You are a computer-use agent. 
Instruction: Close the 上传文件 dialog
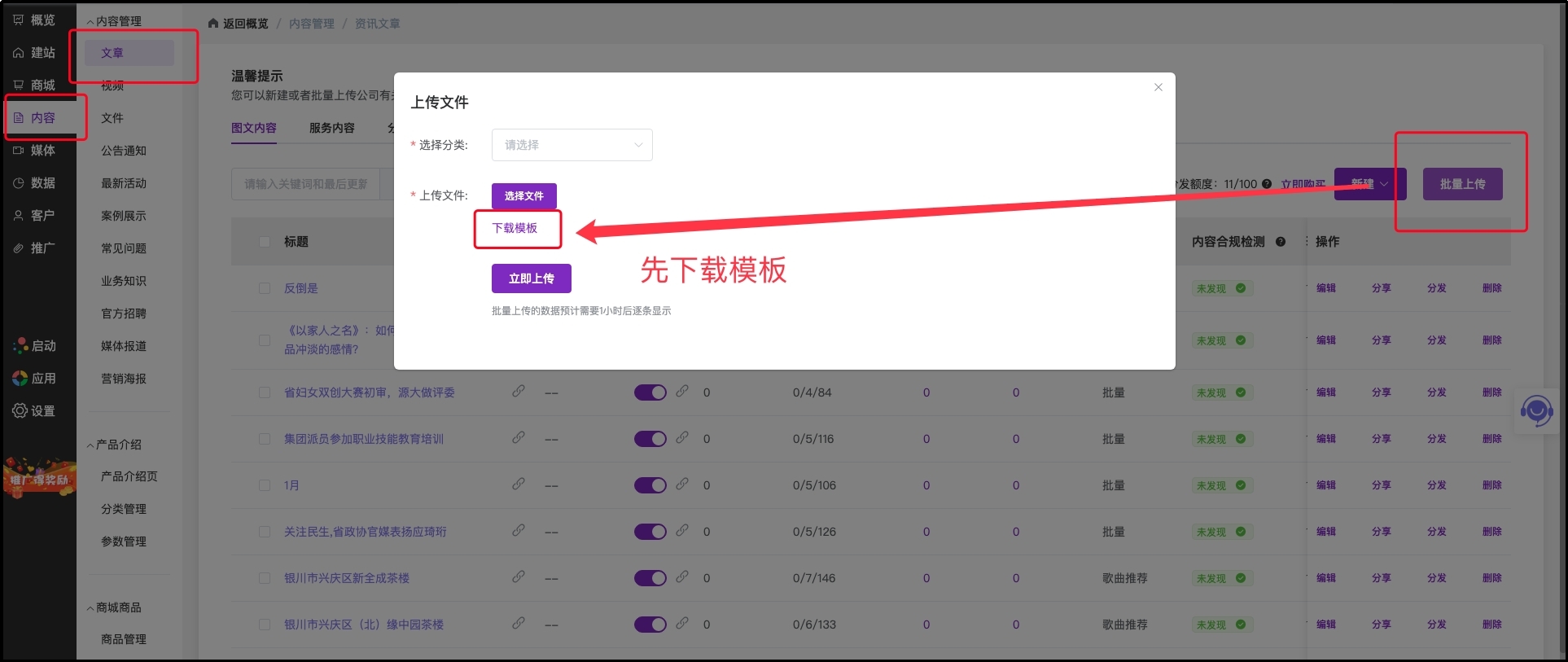[x=1158, y=87]
